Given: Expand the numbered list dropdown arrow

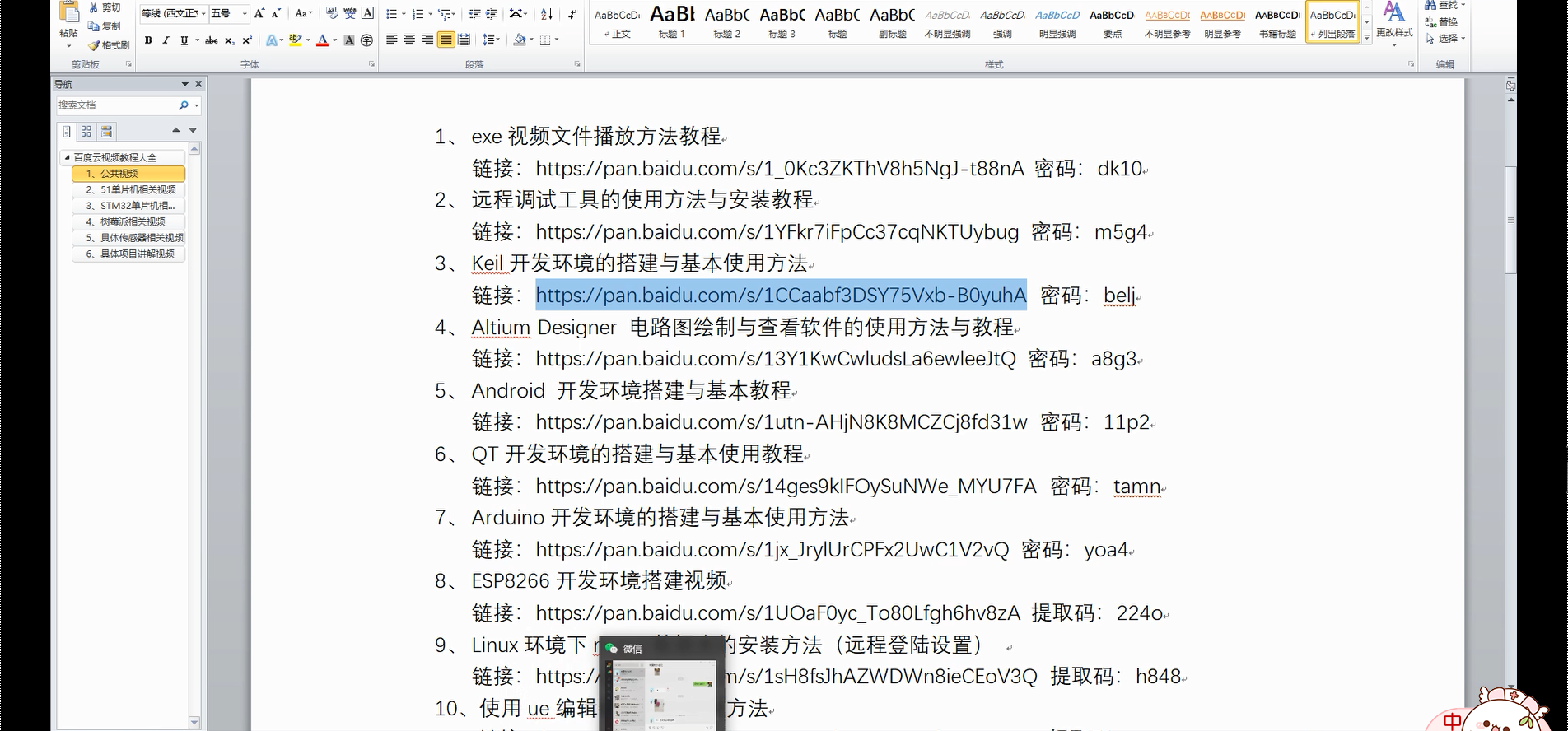Looking at the screenshot, I should click(430, 14).
